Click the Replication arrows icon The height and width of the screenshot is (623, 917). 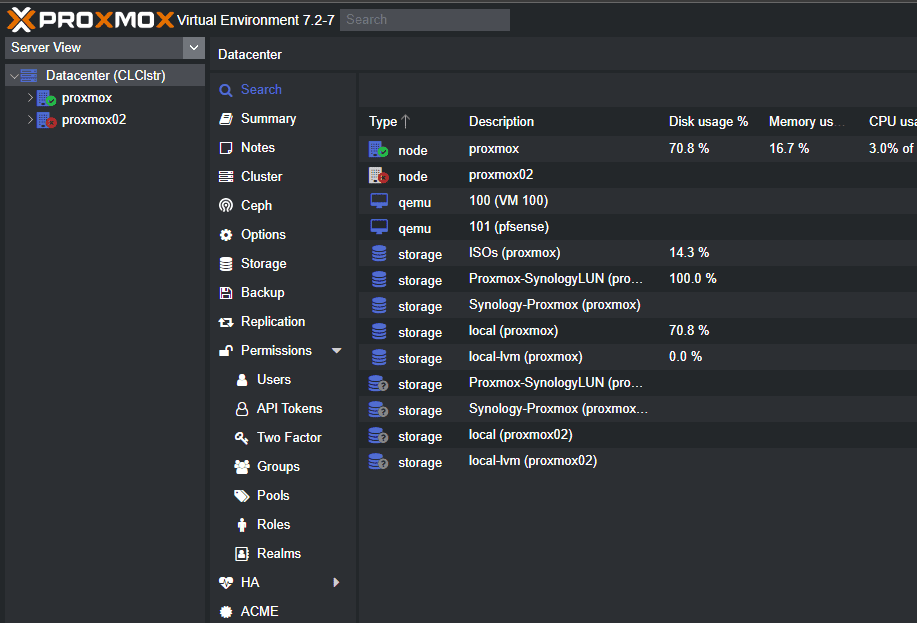(226, 322)
